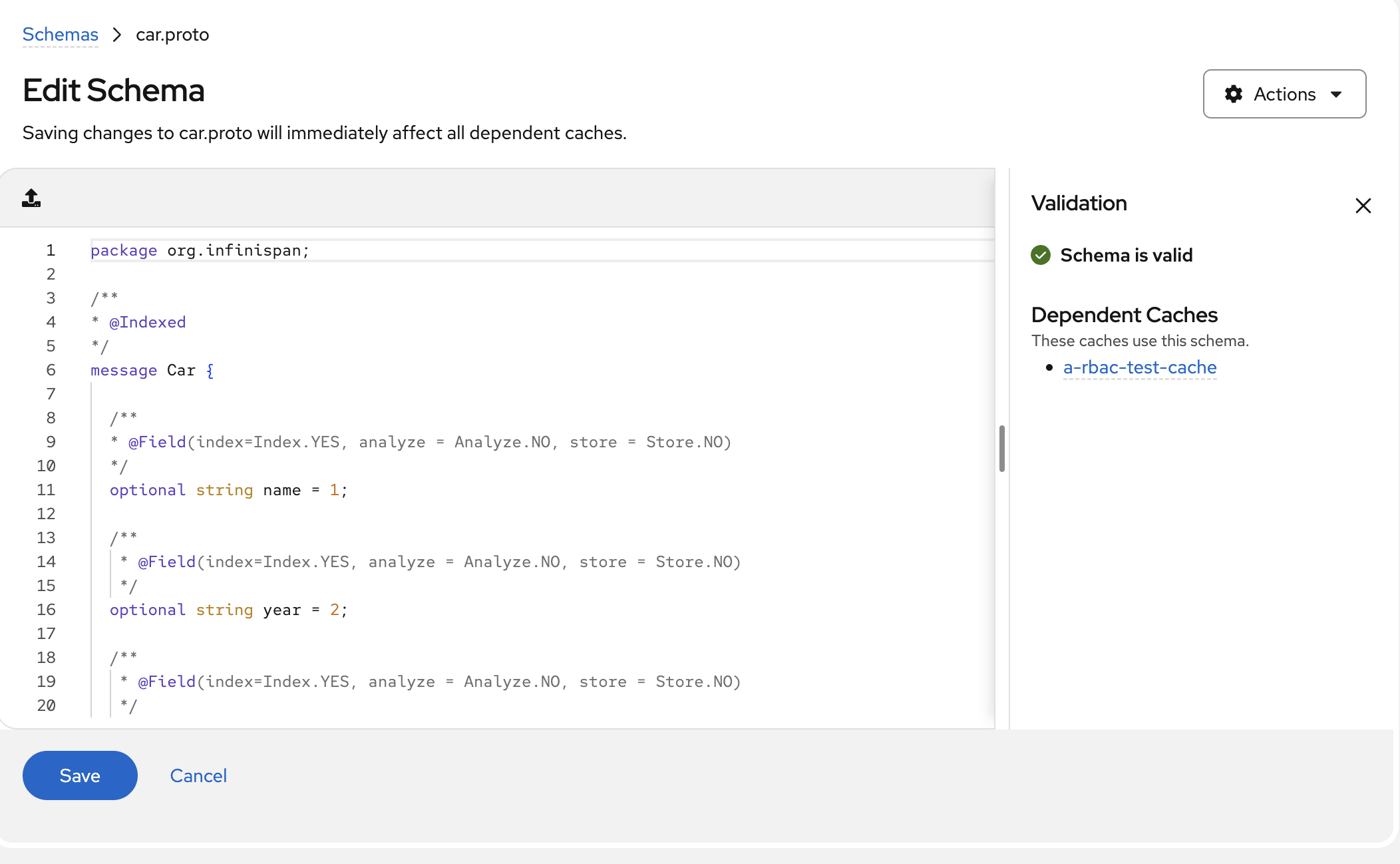Click the Edit Schema page heading
1400x864 pixels.
click(x=113, y=91)
